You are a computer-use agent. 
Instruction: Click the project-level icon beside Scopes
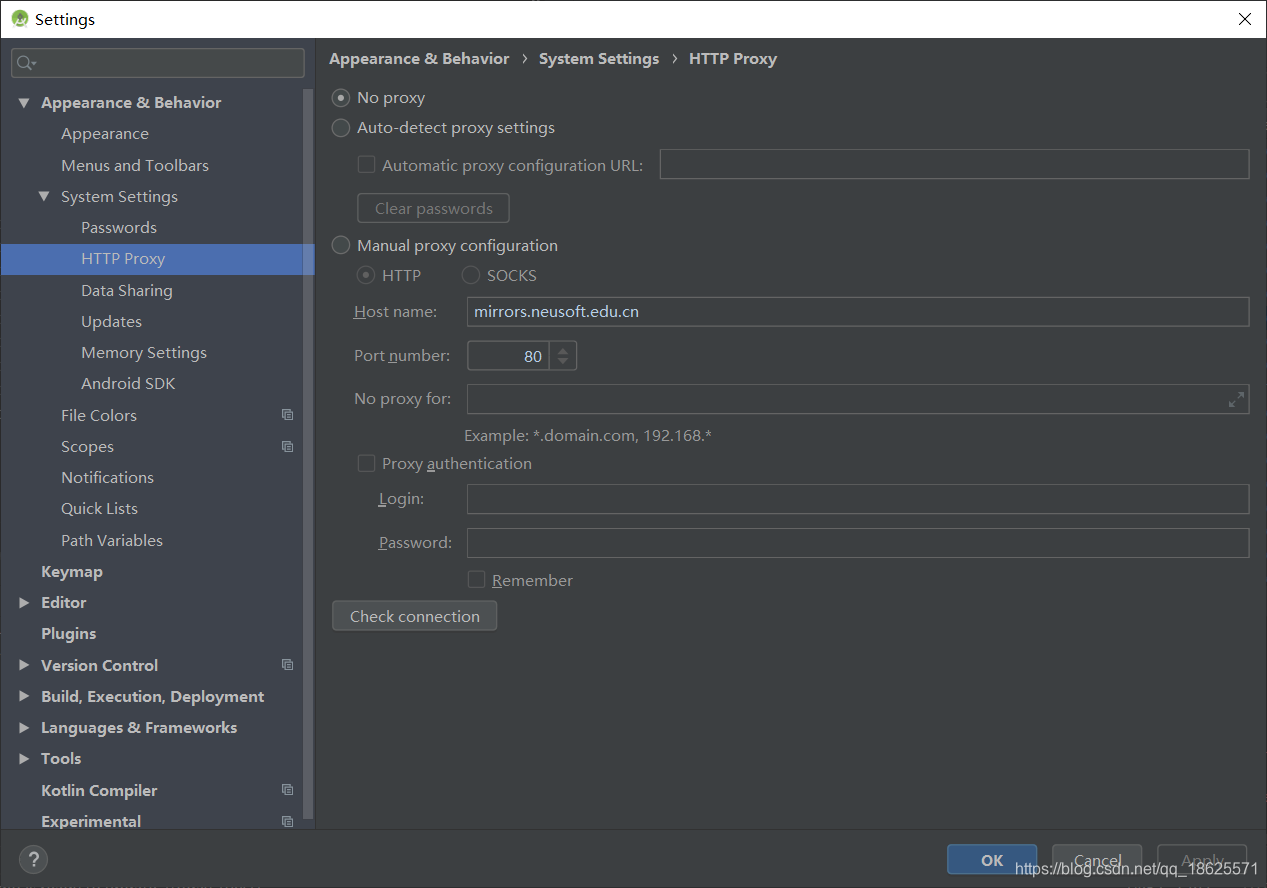coord(287,446)
